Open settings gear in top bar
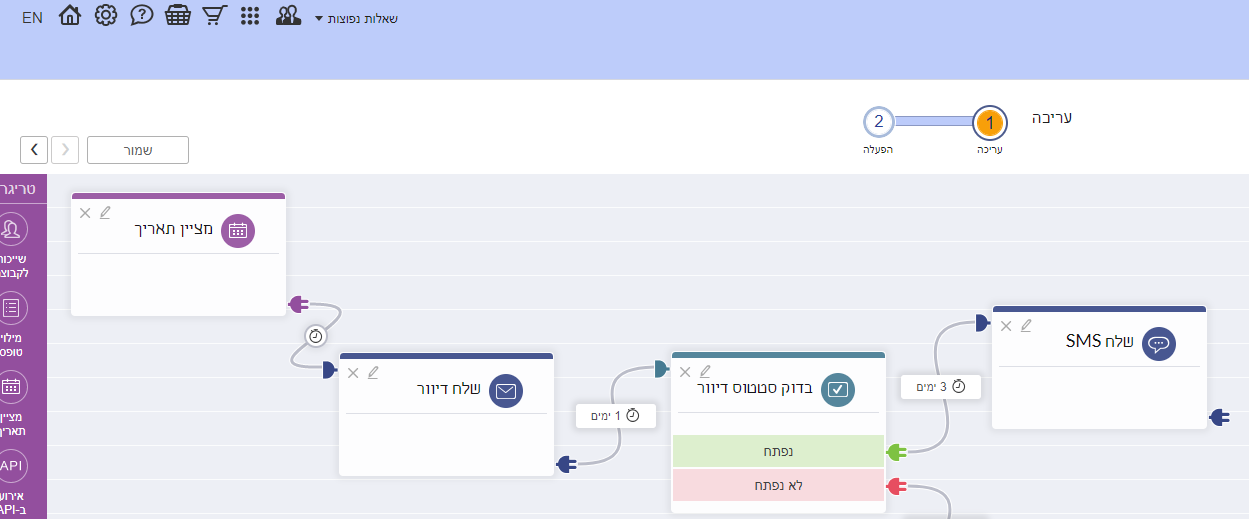This screenshot has width=1249, height=519. coord(106,16)
